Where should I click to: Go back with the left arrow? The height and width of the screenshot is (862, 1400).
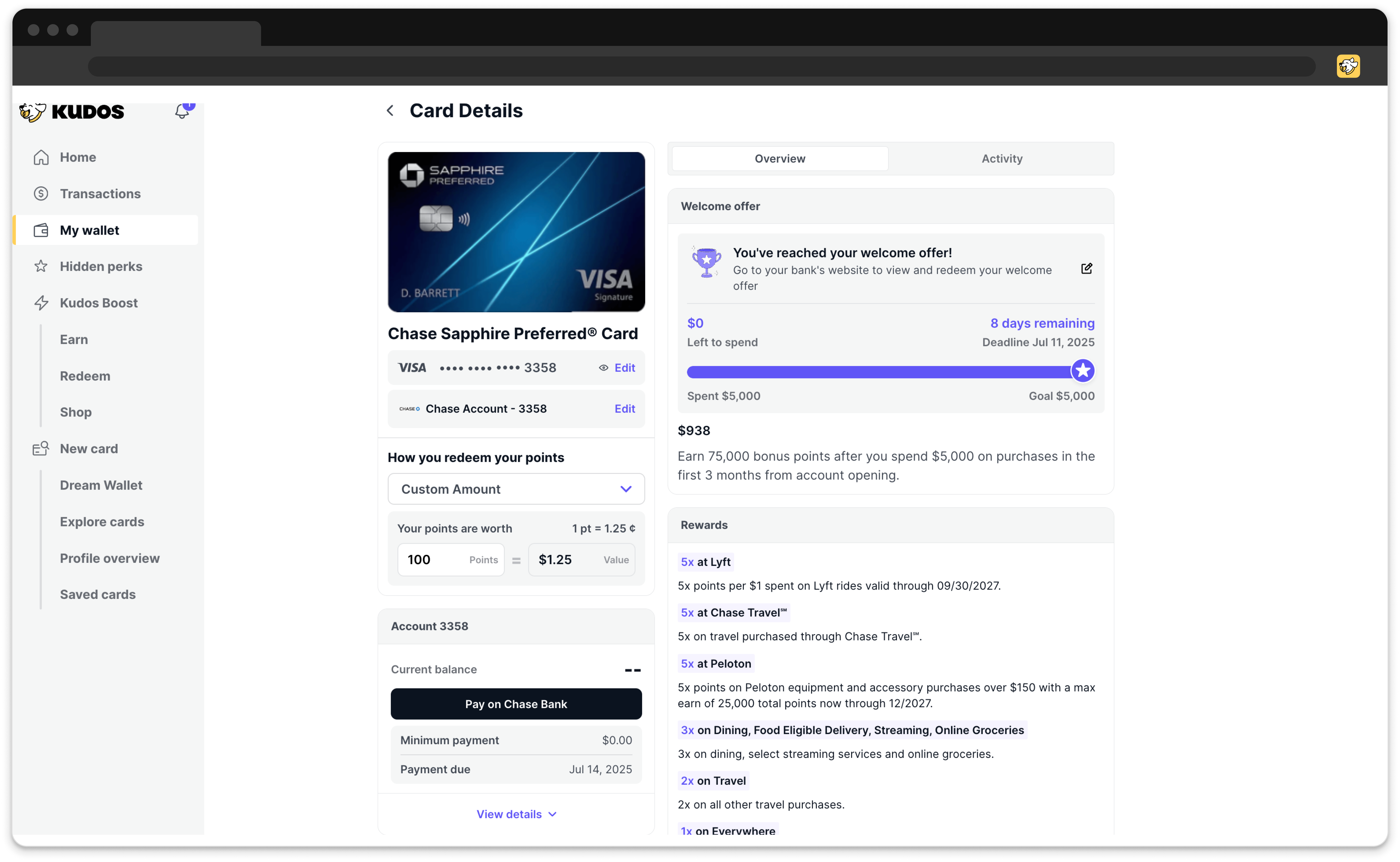pyautogui.click(x=390, y=111)
